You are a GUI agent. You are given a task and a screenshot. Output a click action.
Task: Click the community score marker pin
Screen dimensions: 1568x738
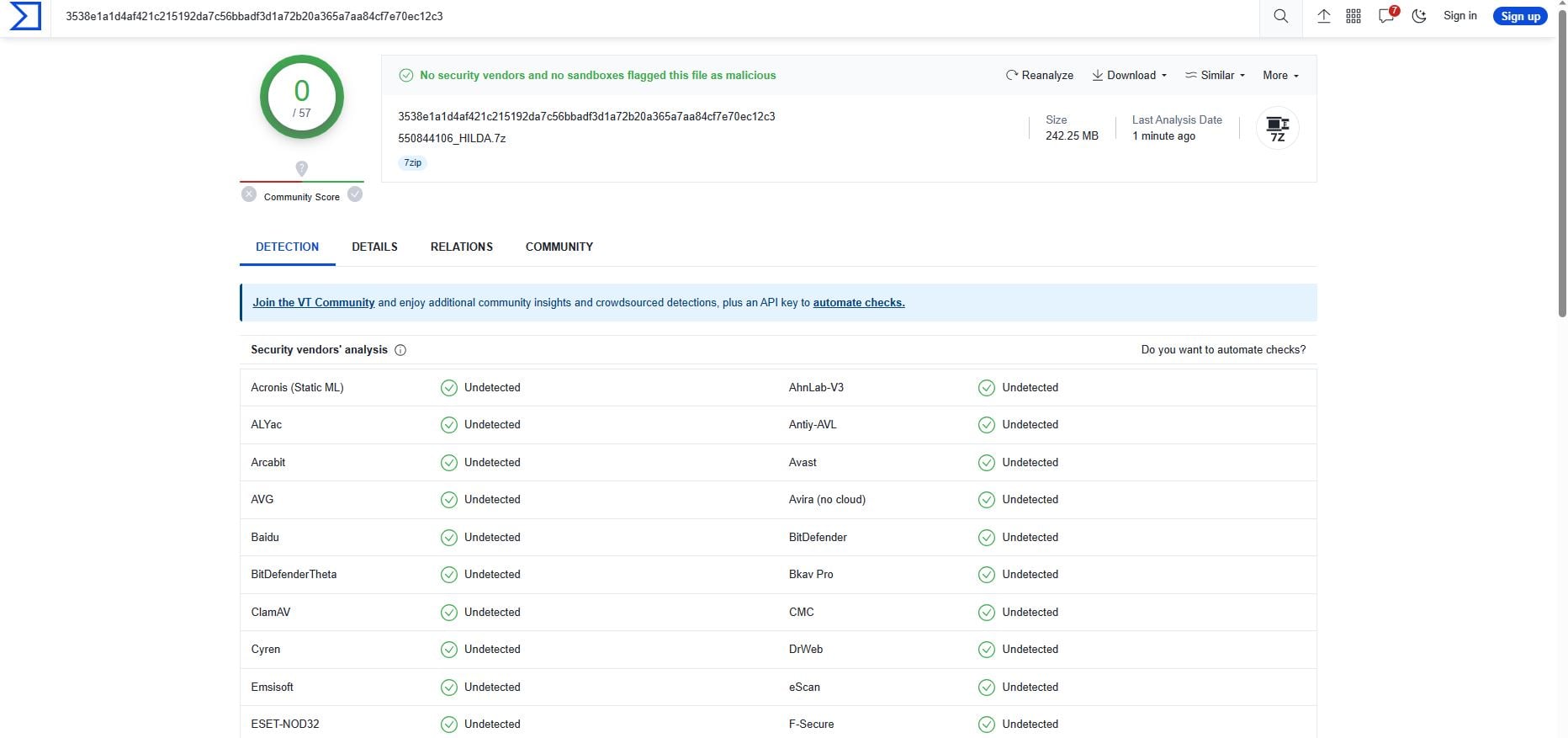[x=302, y=168]
